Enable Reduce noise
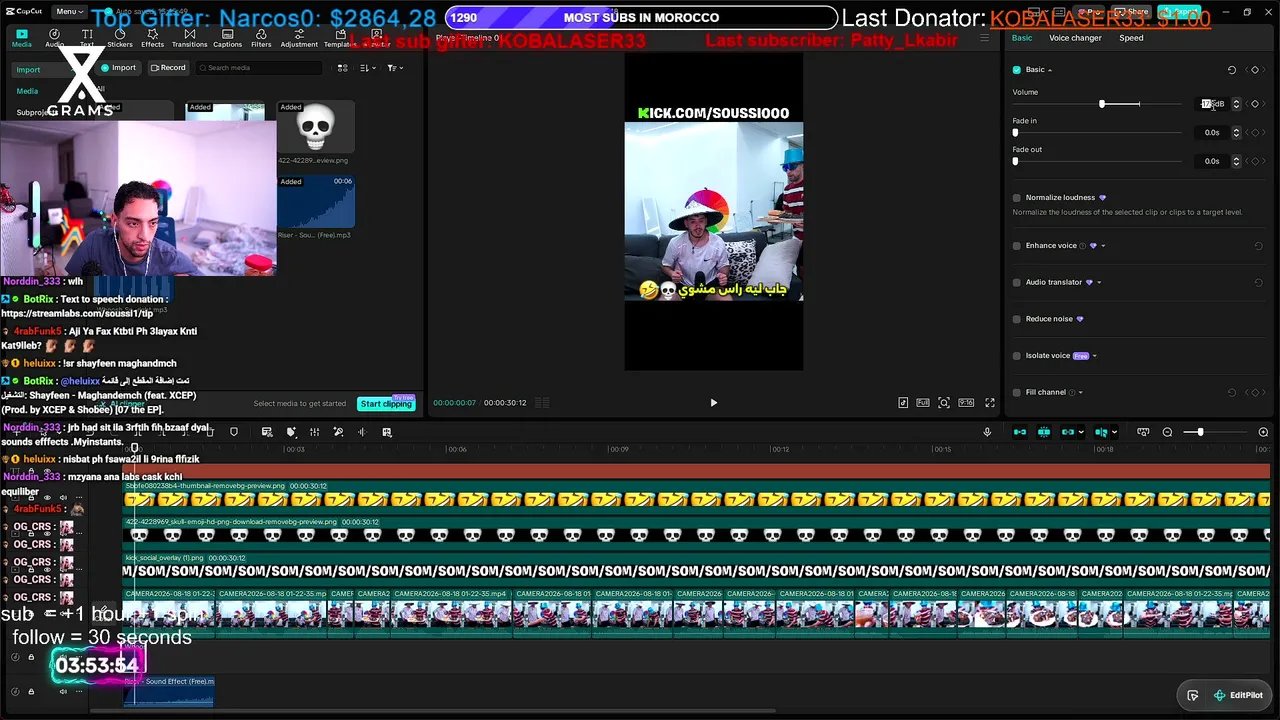The image size is (1280, 720). coord(1017,319)
